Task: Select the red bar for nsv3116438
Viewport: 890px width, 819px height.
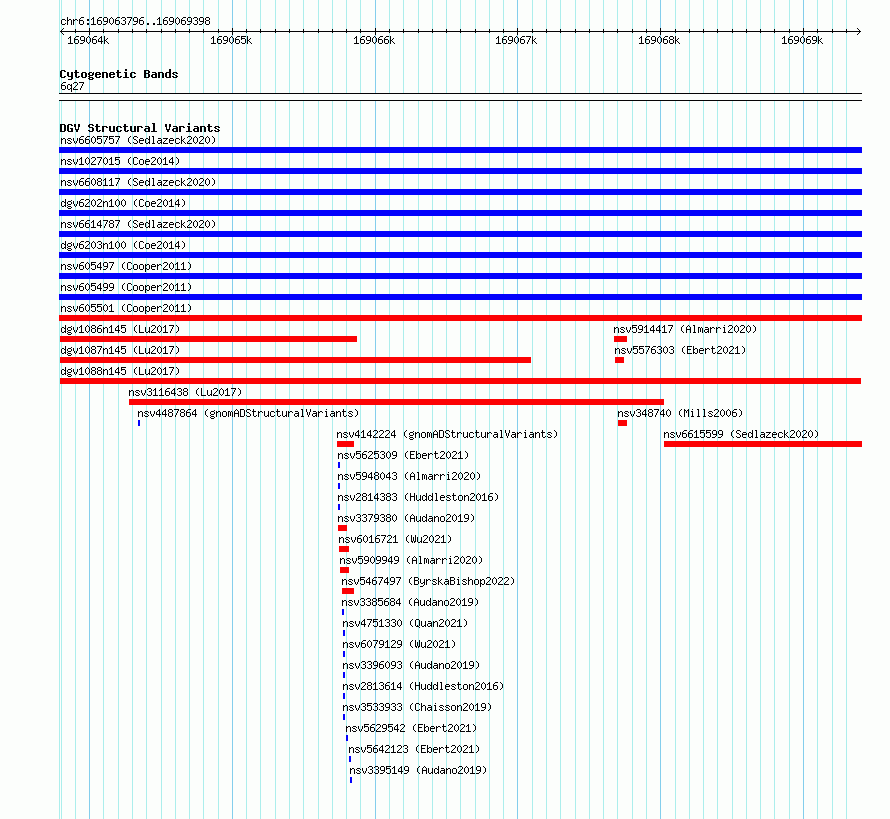Action: (x=396, y=402)
